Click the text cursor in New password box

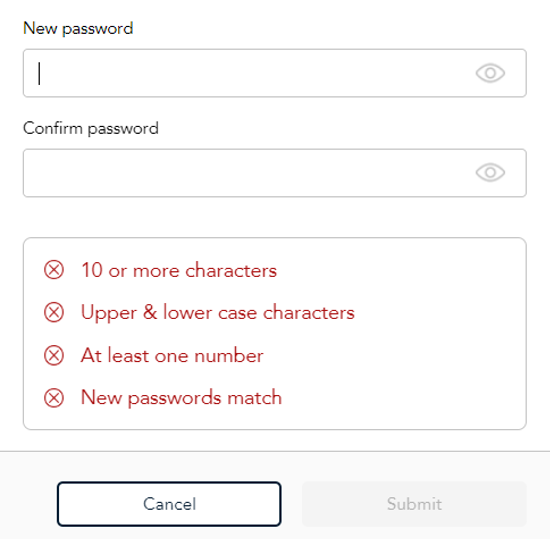[x=39, y=73]
